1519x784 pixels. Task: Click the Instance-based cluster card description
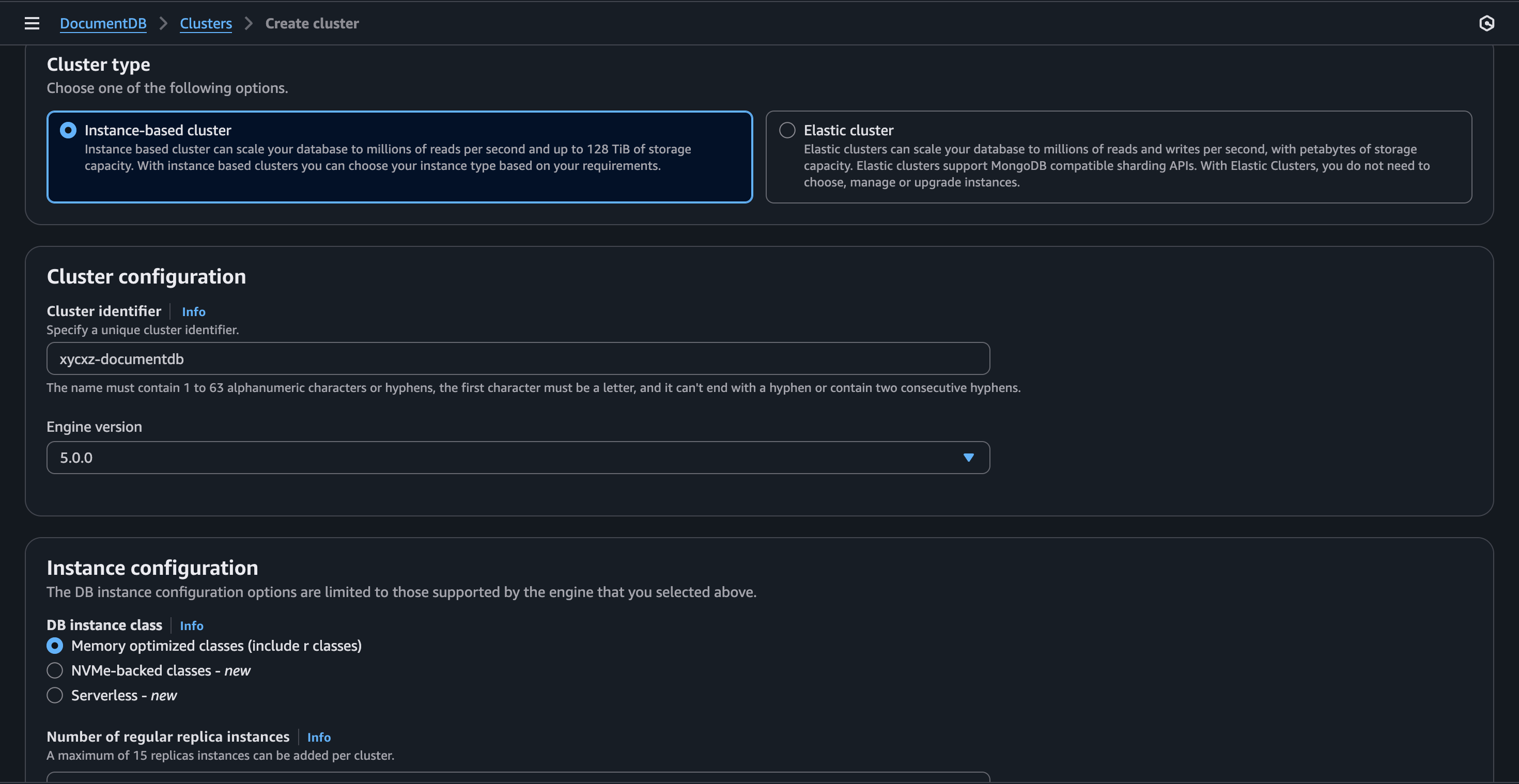tap(388, 158)
